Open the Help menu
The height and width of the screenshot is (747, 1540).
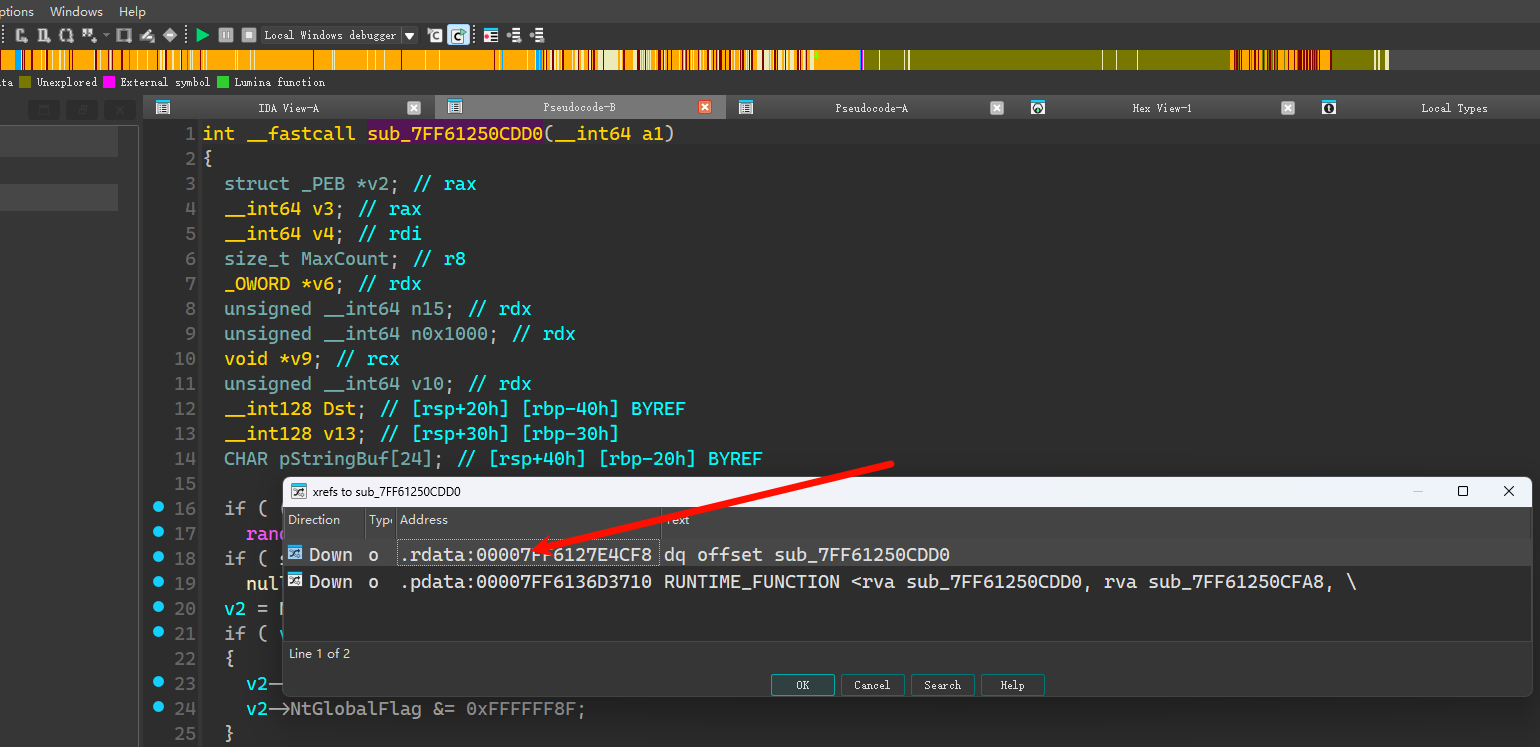132,11
